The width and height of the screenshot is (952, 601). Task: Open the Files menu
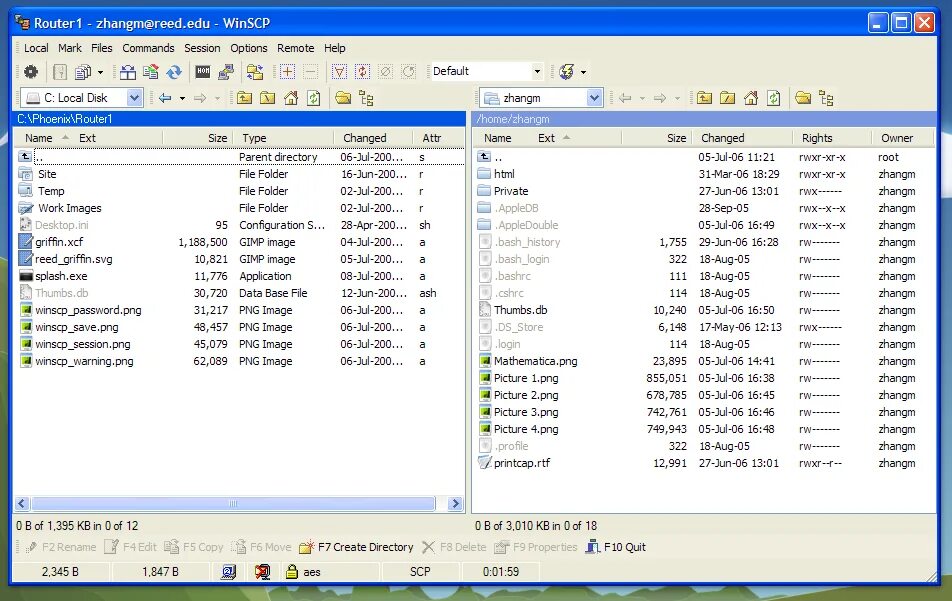pyautogui.click(x=101, y=48)
